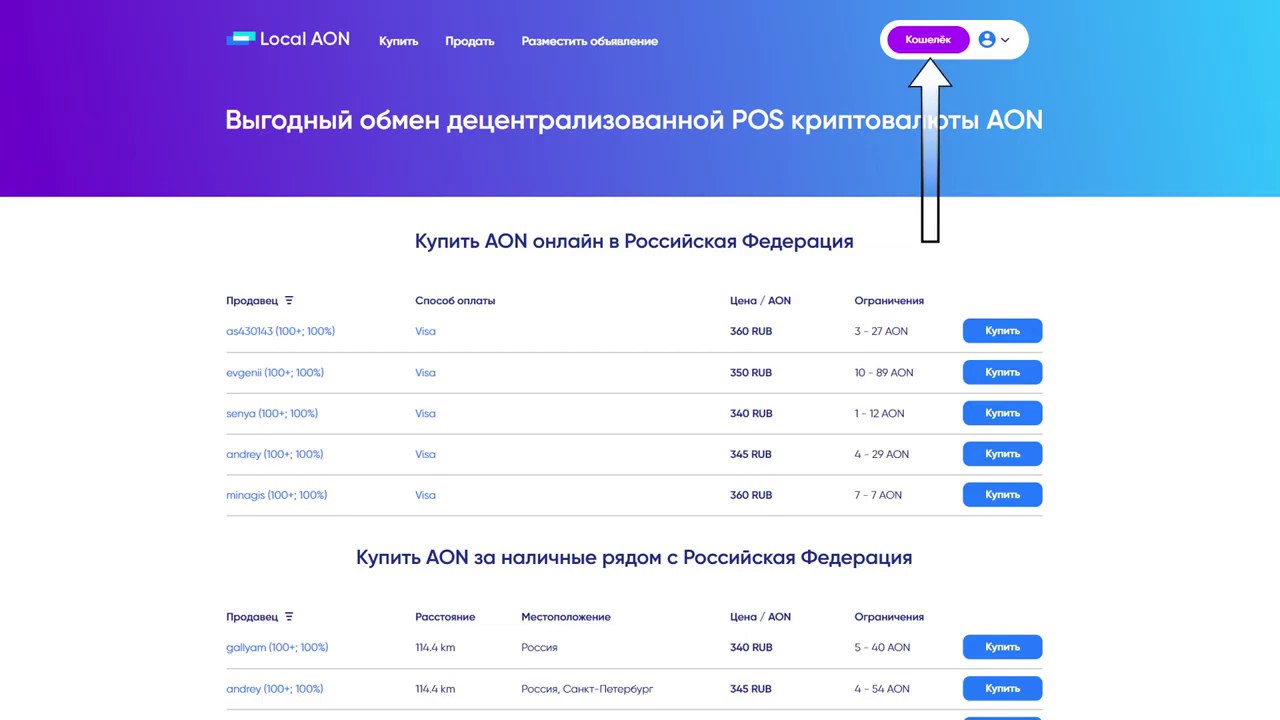Screen dimensions: 1280x720
Task: Click the 7 - 7 AON limit
Action: pyautogui.click(x=878, y=495)
